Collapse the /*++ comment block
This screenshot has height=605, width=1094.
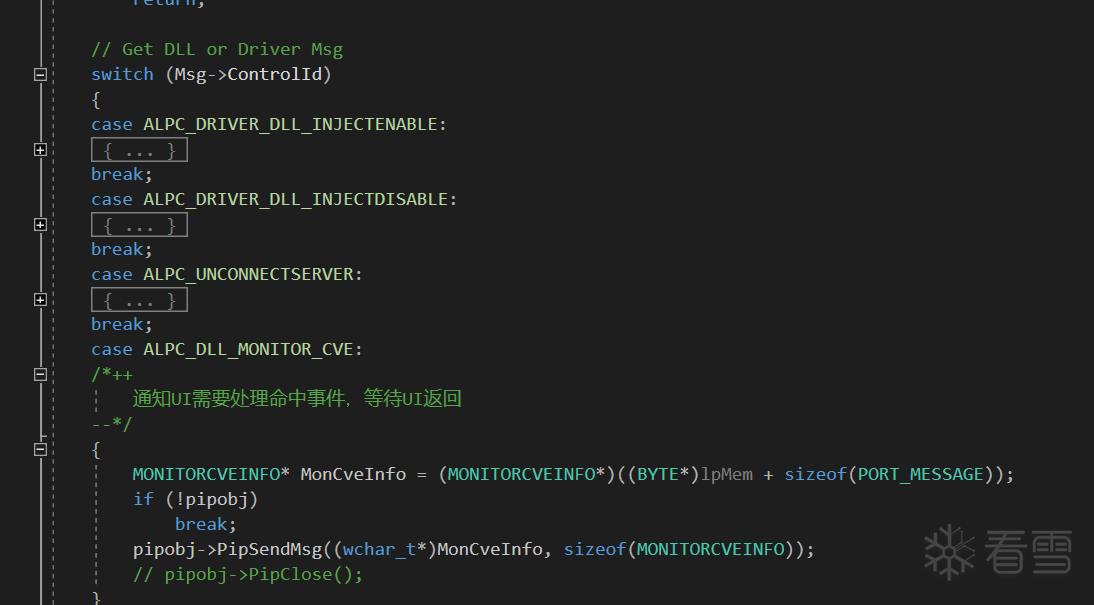coord(40,374)
